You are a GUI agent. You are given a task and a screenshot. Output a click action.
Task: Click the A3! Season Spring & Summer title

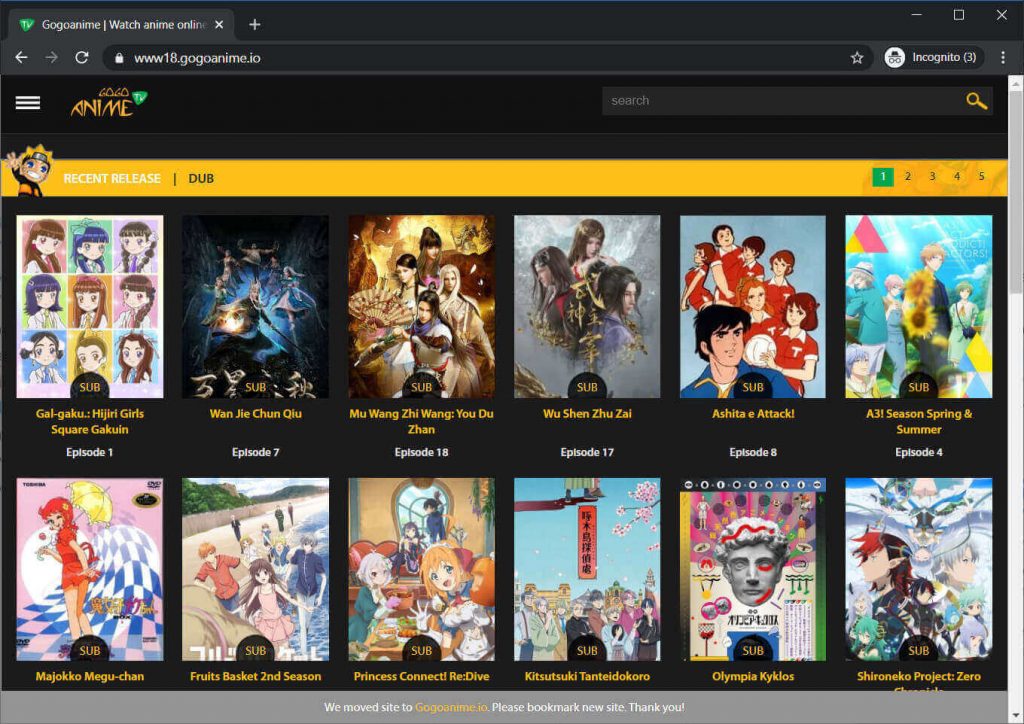click(x=919, y=421)
